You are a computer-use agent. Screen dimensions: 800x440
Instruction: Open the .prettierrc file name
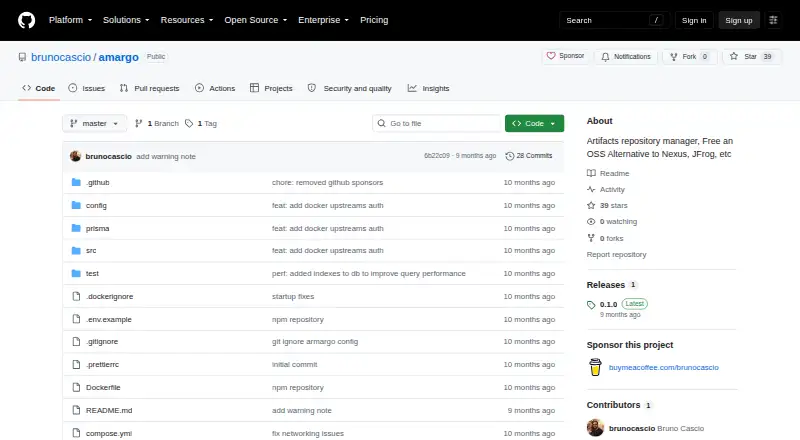pyautogui.click(x=103, y=364)
